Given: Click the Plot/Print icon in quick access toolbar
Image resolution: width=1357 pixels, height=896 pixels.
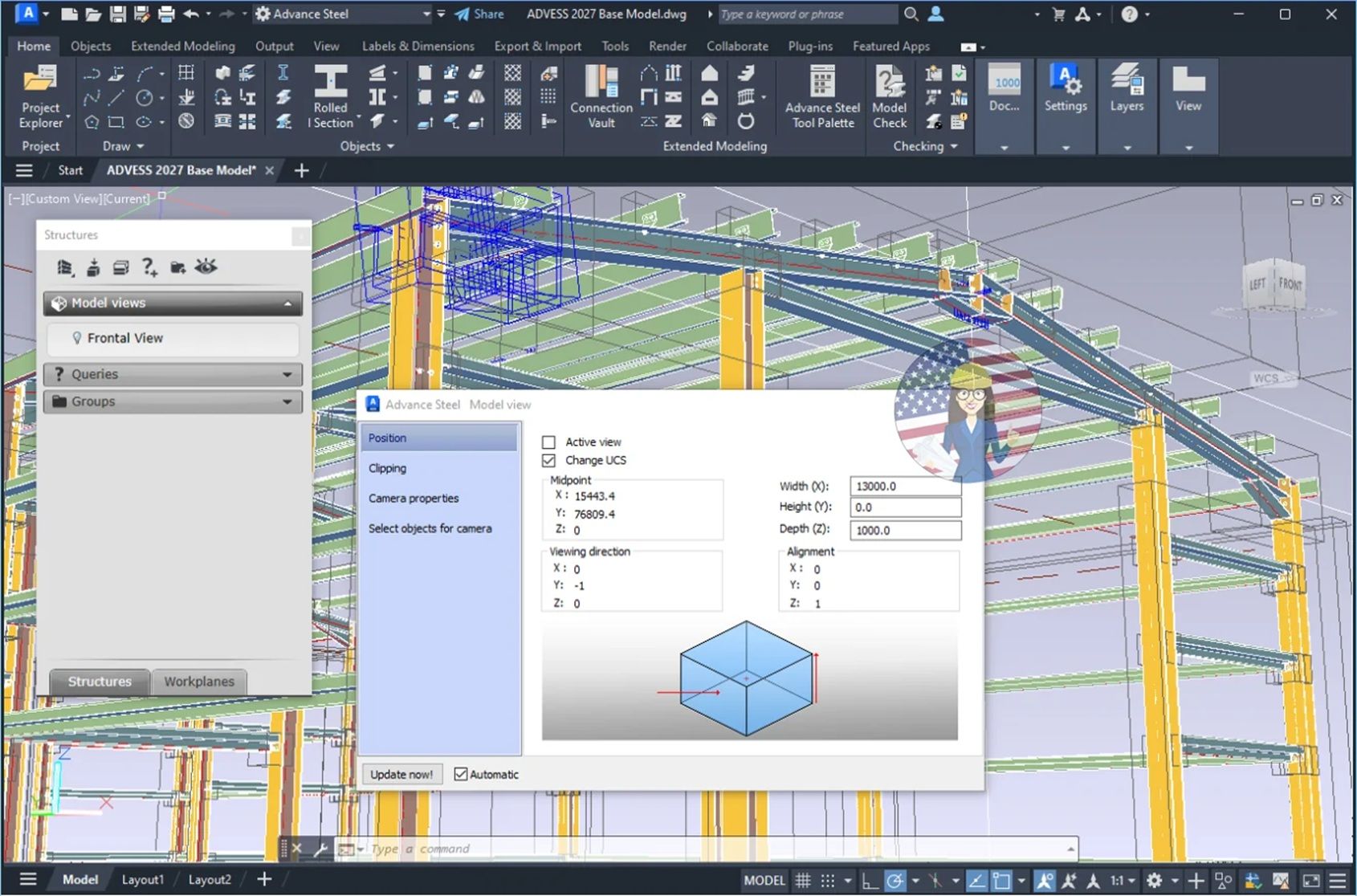Looking at the screenshot, I should point(166,14).
